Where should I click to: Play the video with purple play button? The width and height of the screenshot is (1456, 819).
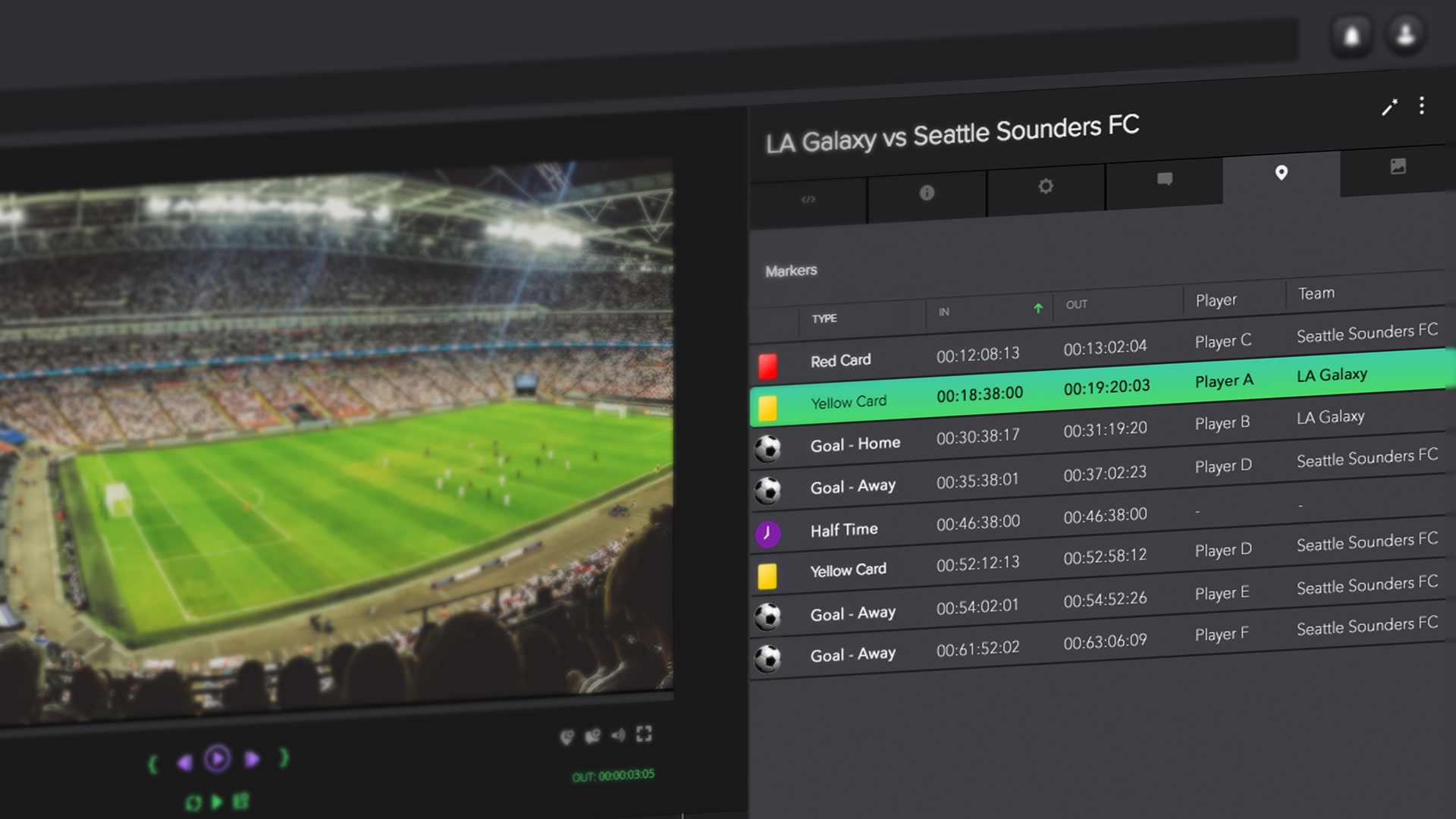coord(218,758)
